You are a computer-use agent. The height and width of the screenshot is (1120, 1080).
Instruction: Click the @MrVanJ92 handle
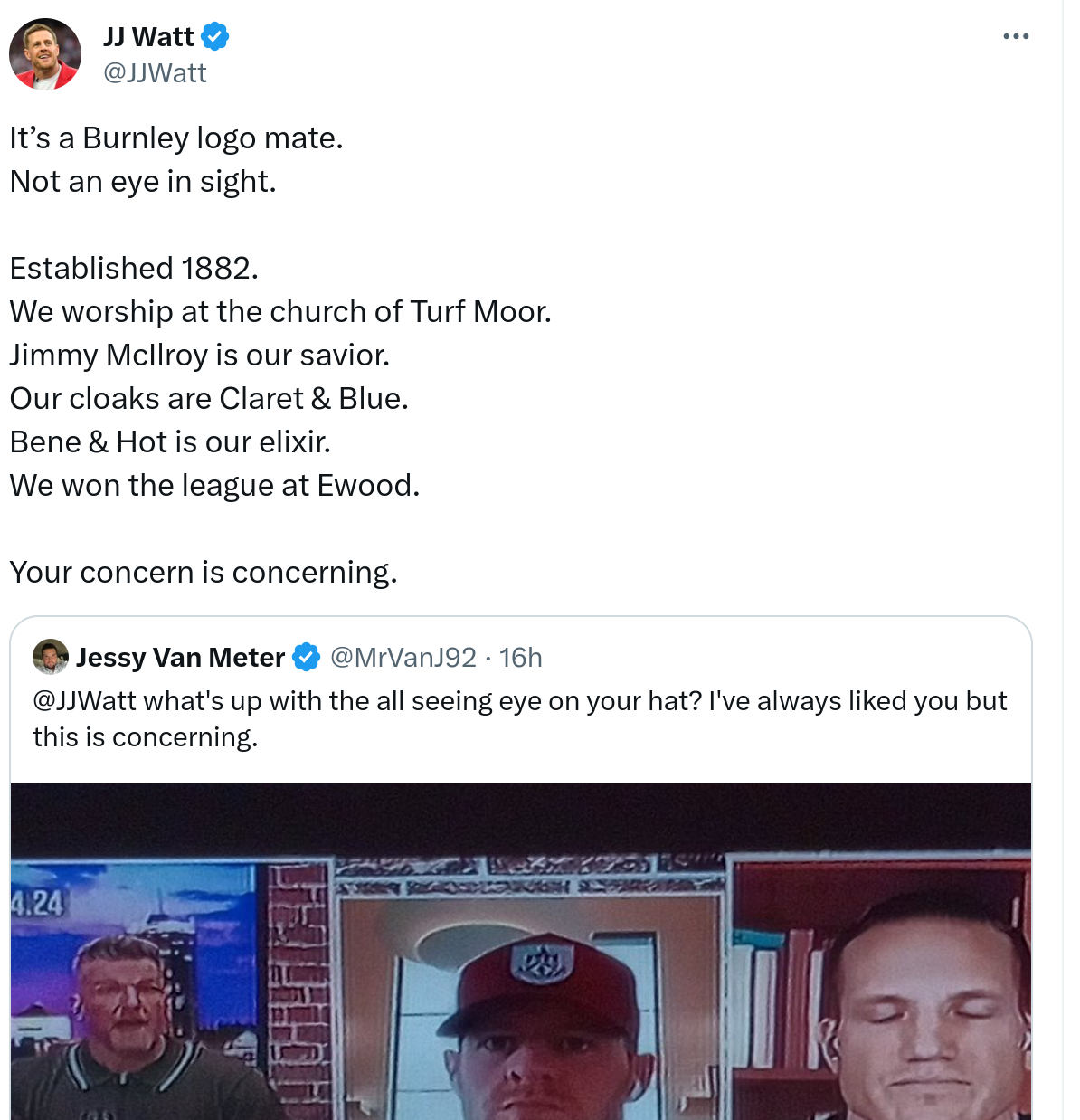click(x=403, y=658)
